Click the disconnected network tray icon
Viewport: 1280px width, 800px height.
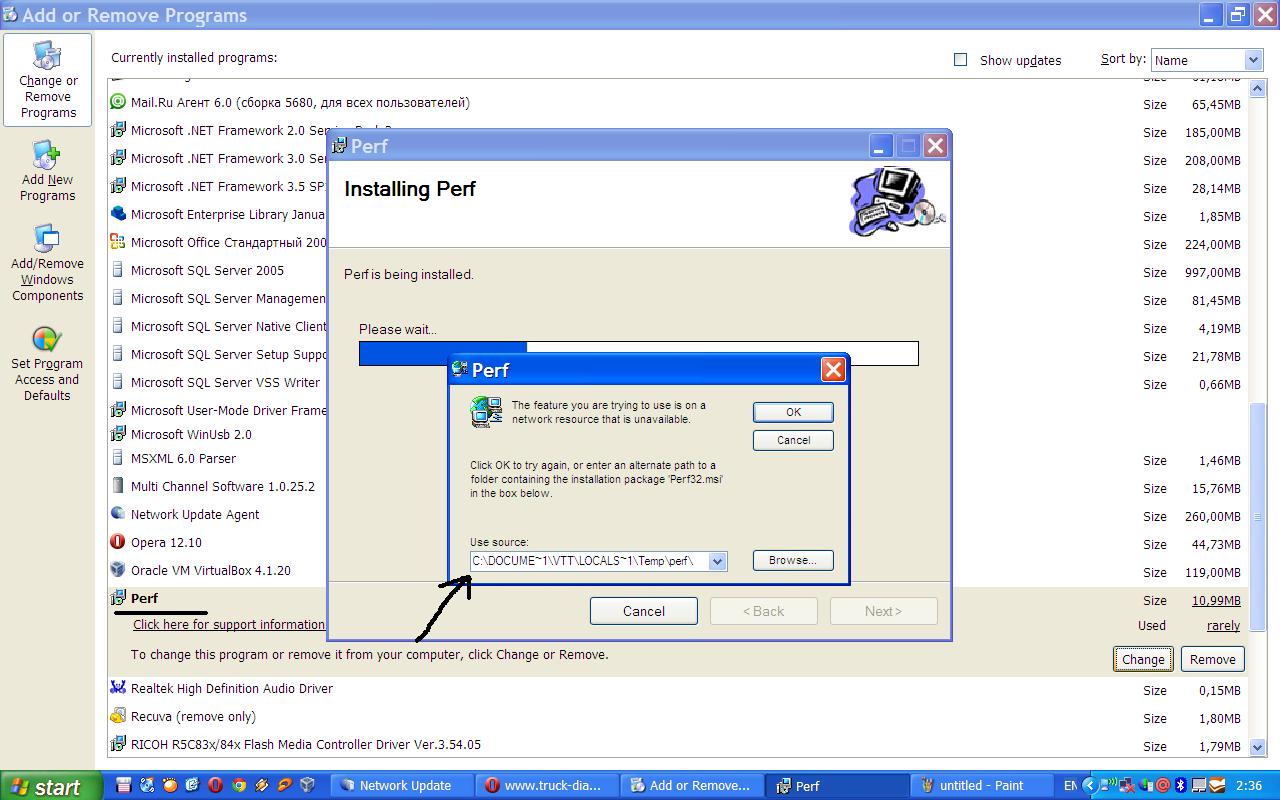point(1127,785)
